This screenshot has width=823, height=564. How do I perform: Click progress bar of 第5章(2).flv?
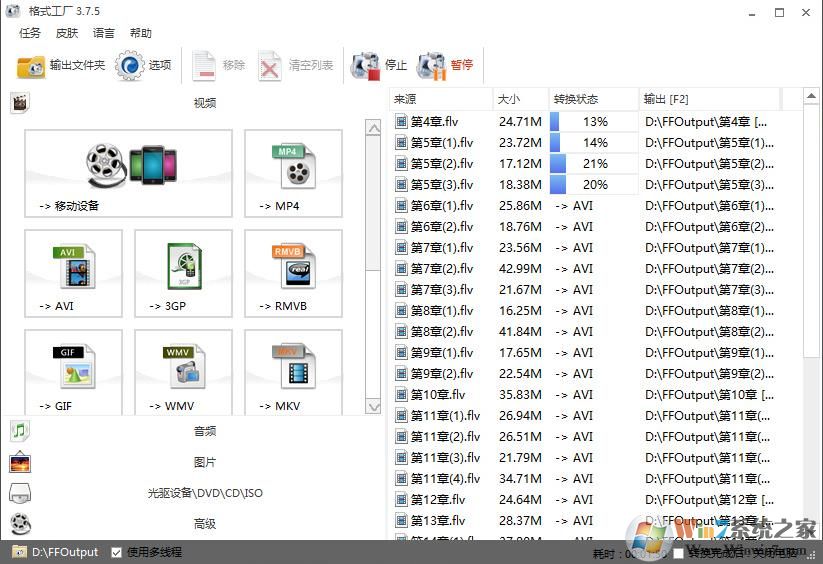(x=594, y=164)
